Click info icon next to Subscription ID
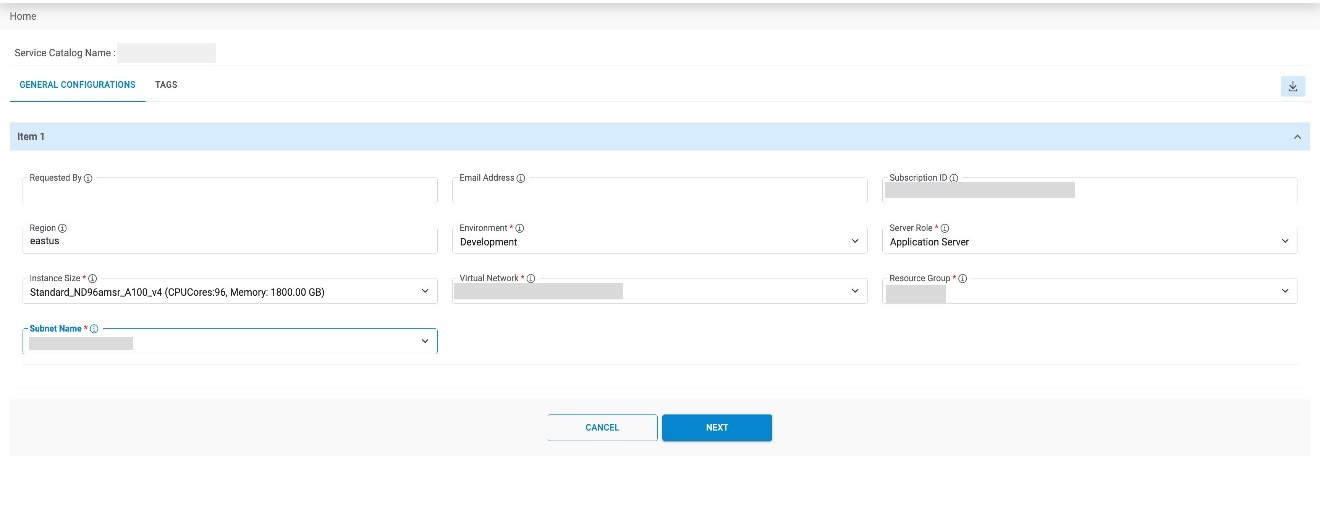Screen dimensions: 1320x507 click(954, 178)
